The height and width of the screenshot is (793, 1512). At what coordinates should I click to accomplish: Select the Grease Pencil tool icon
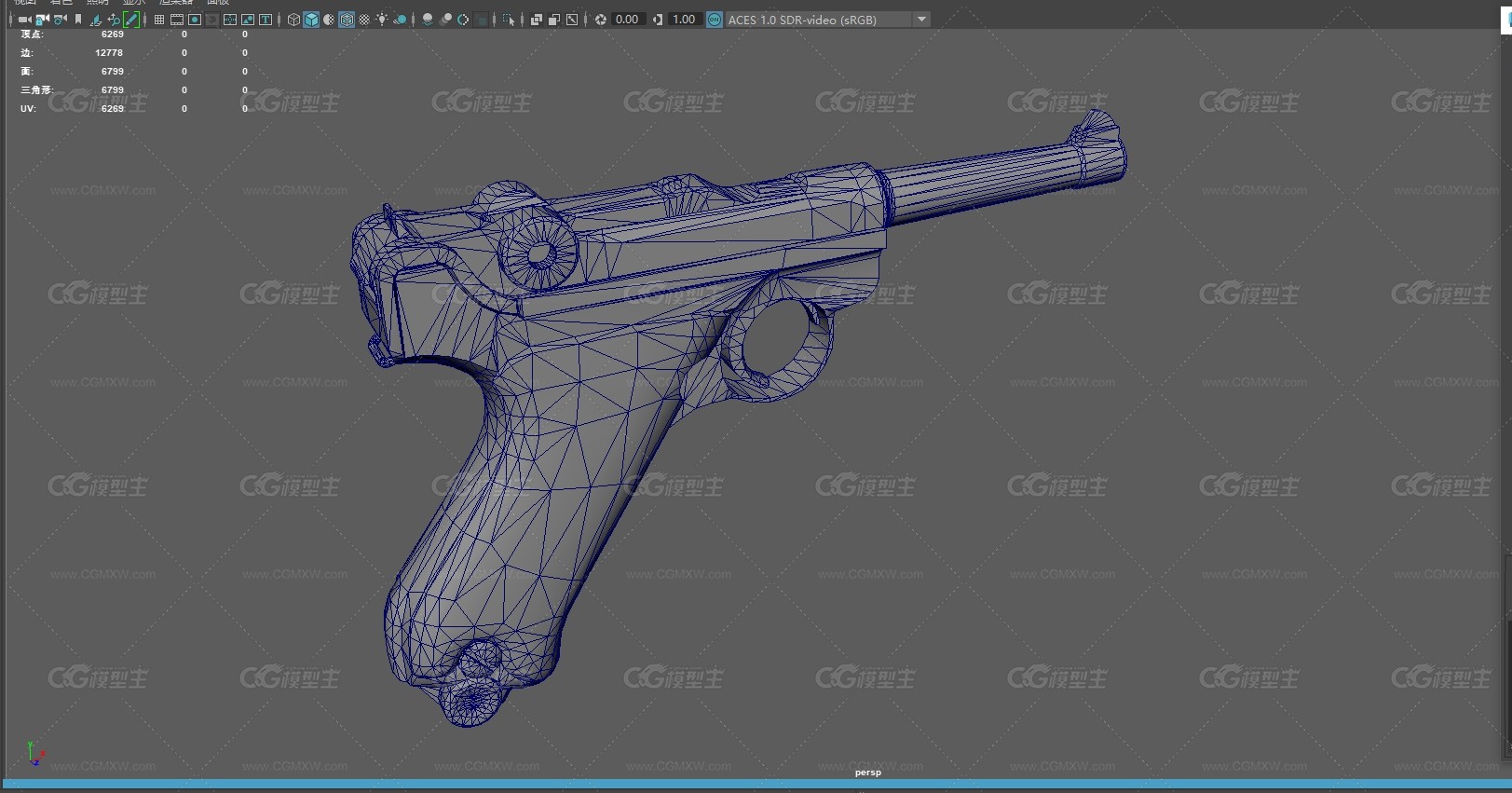[x=131, y=20]
